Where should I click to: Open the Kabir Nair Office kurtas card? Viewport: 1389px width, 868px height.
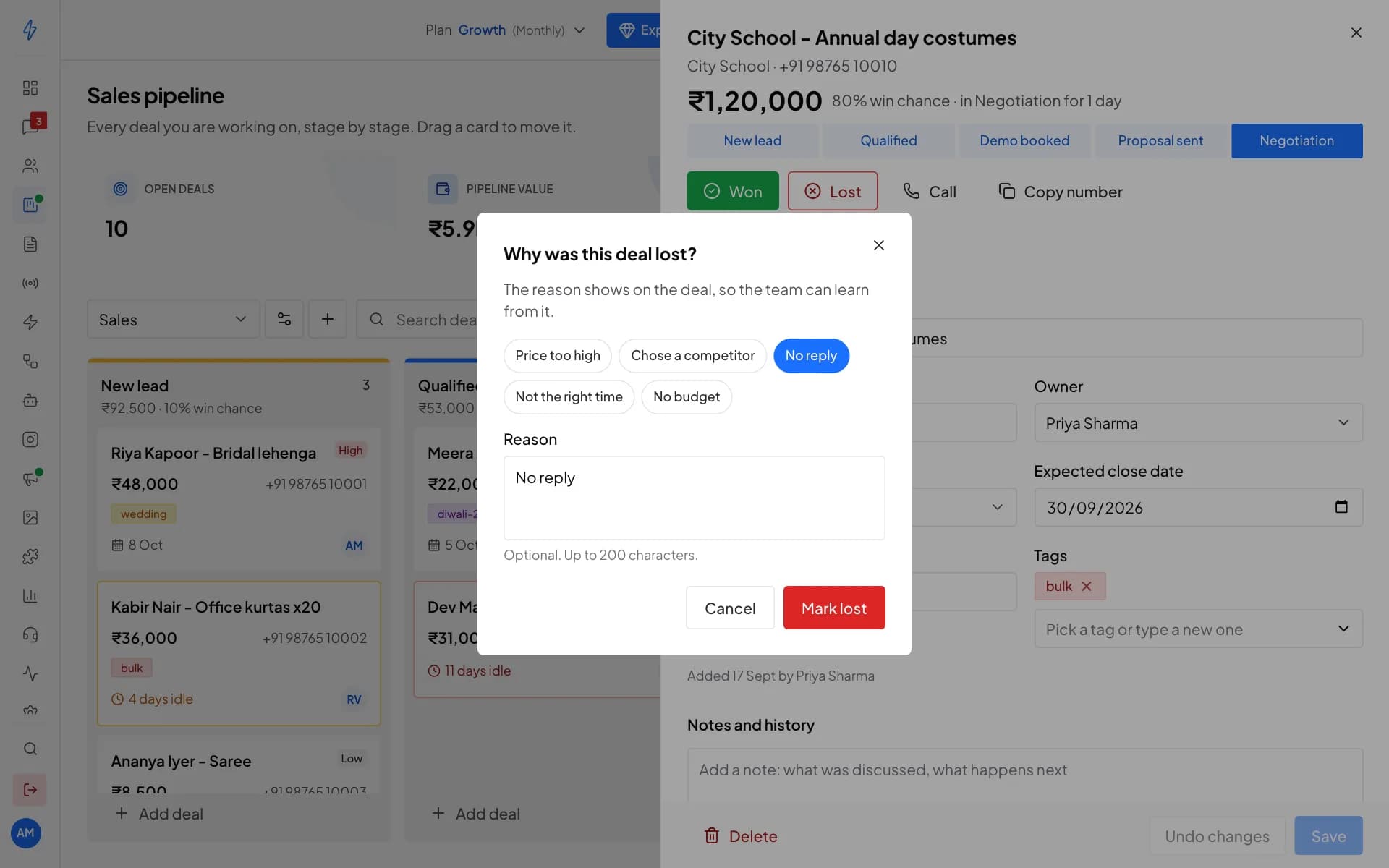pos(239,653)
